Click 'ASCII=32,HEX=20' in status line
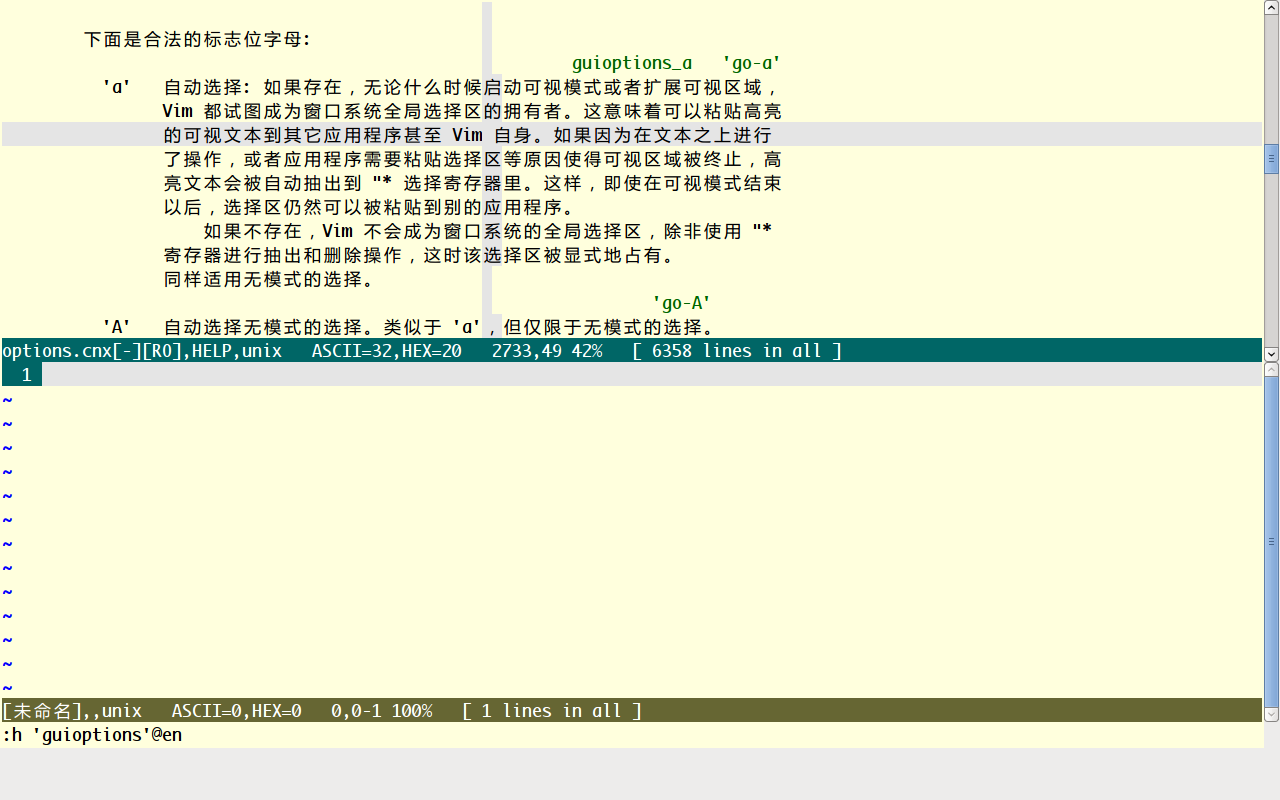Screen dimensions: 1280x800 [387, 350]
